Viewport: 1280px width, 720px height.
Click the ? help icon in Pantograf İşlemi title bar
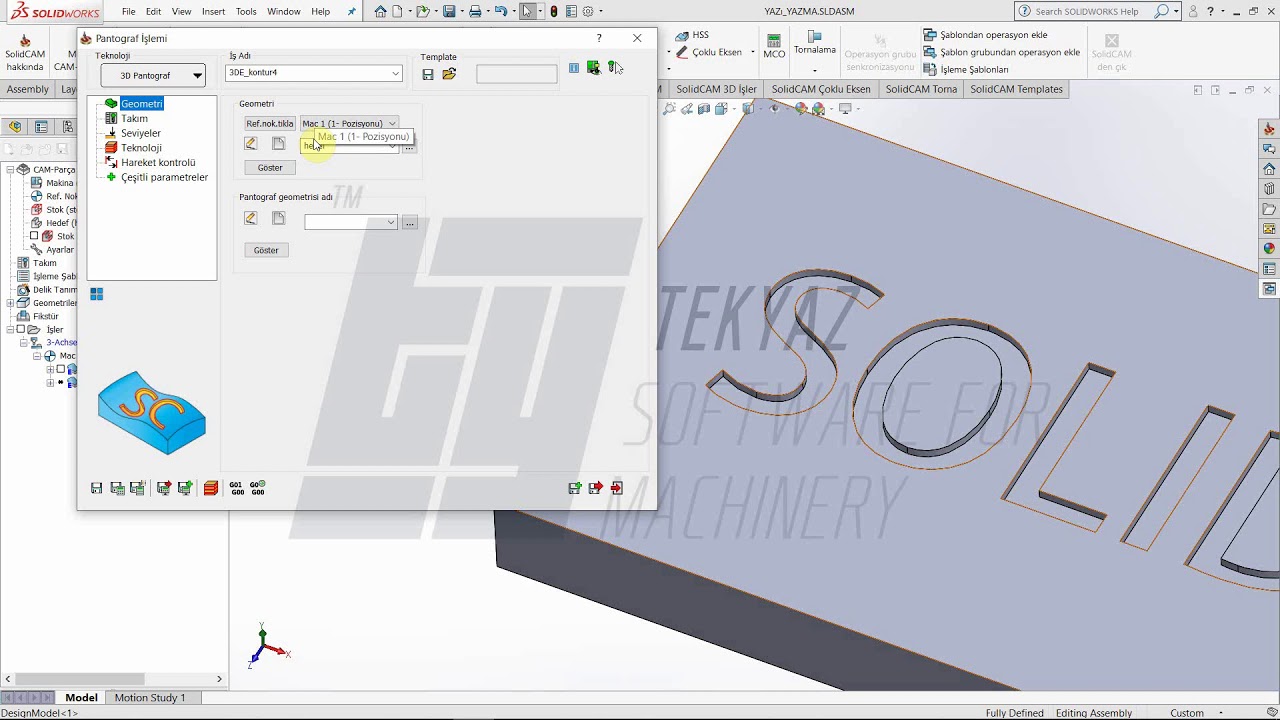coord(599,38)
